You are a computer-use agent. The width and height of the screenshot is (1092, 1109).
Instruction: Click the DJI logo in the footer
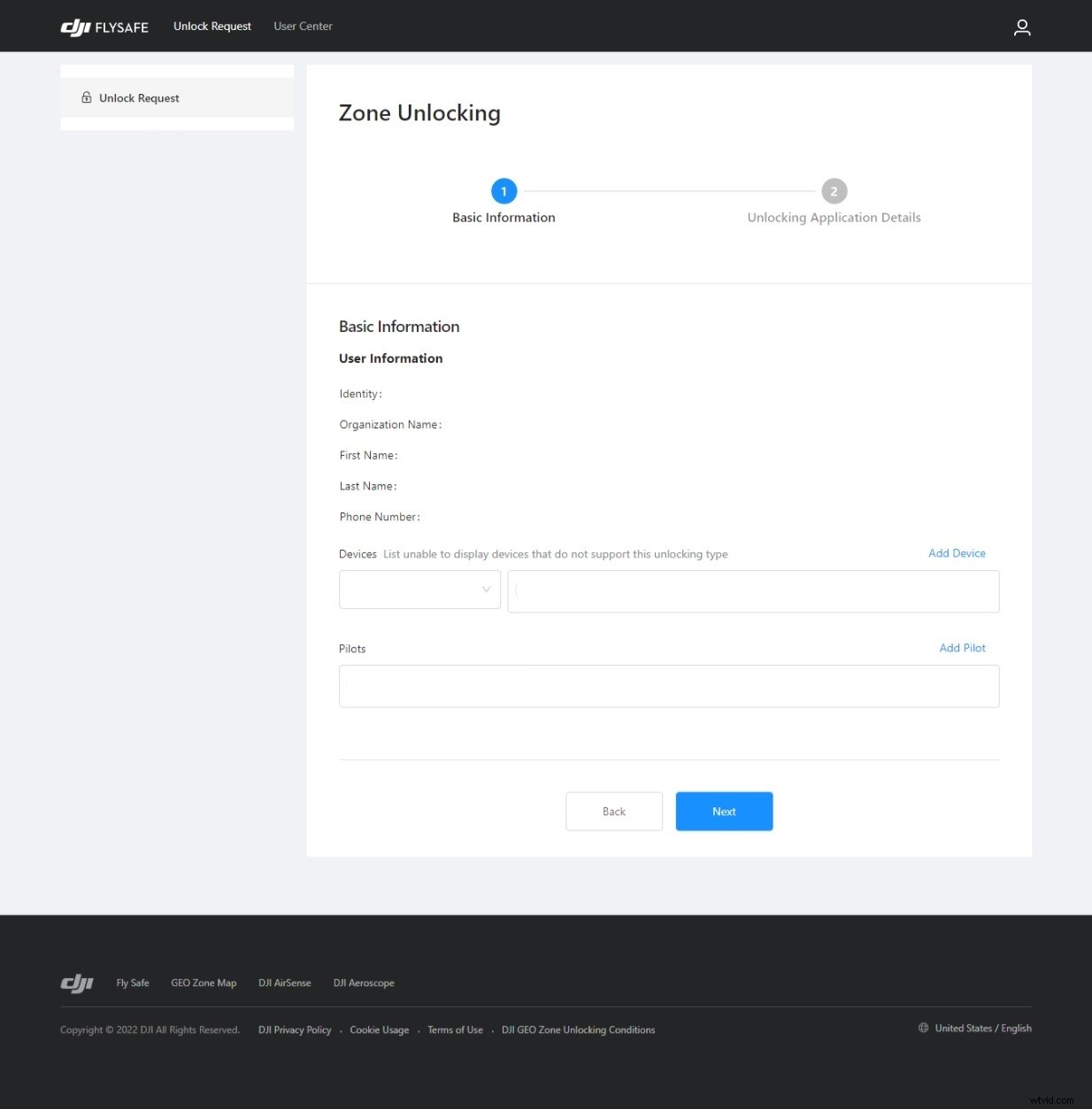(77, 982)
